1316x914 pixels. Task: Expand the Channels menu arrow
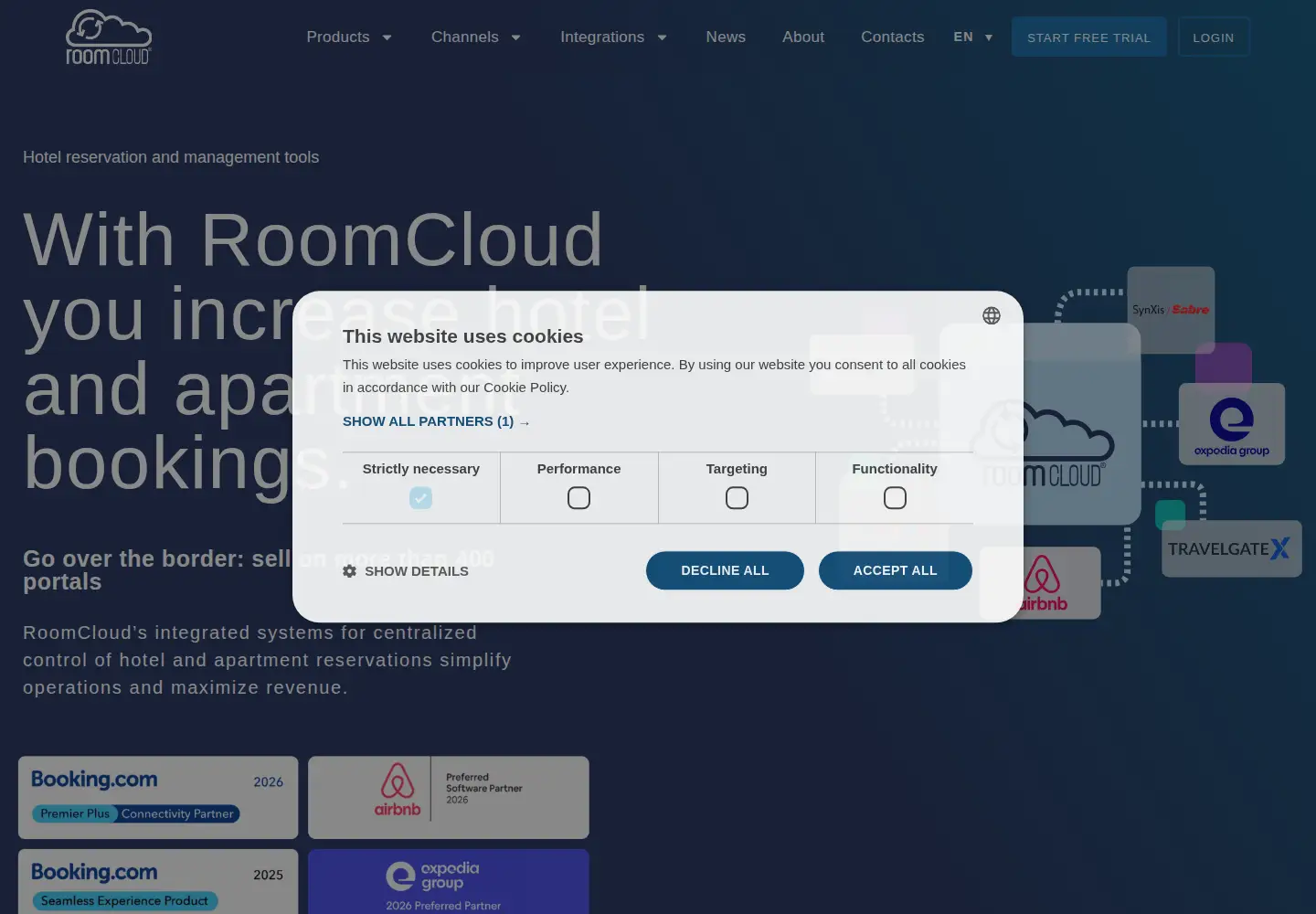pyautogui.click(x=515, y=37)
